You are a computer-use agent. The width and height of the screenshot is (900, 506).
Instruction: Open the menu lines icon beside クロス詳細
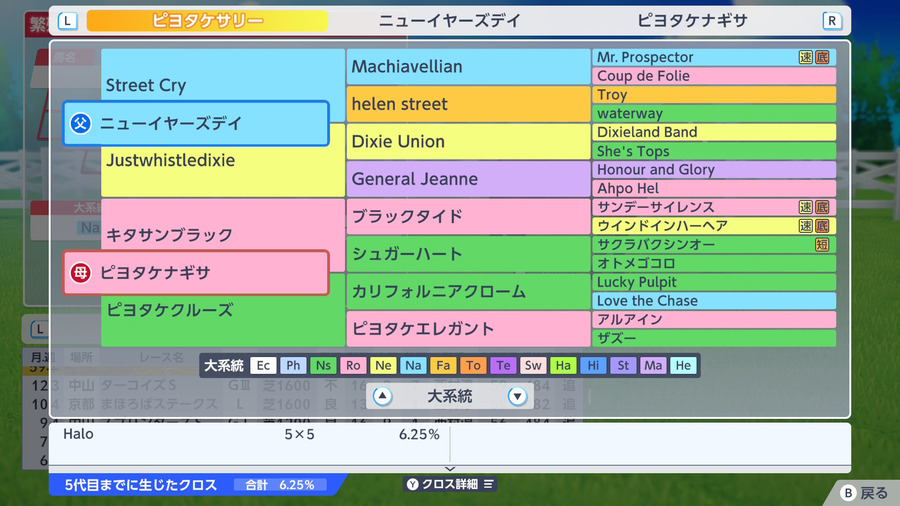coord(488,484)
